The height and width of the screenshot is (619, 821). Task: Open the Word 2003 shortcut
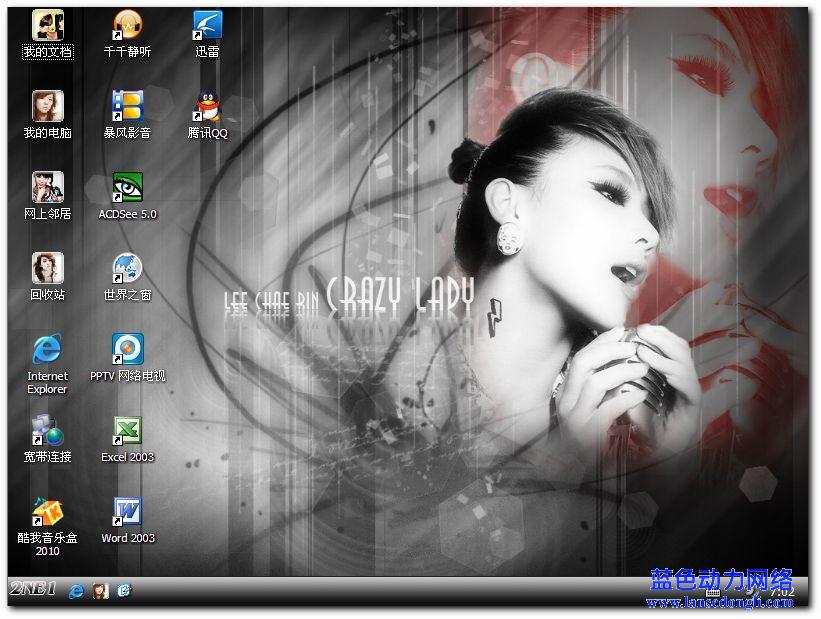point(127,511)
